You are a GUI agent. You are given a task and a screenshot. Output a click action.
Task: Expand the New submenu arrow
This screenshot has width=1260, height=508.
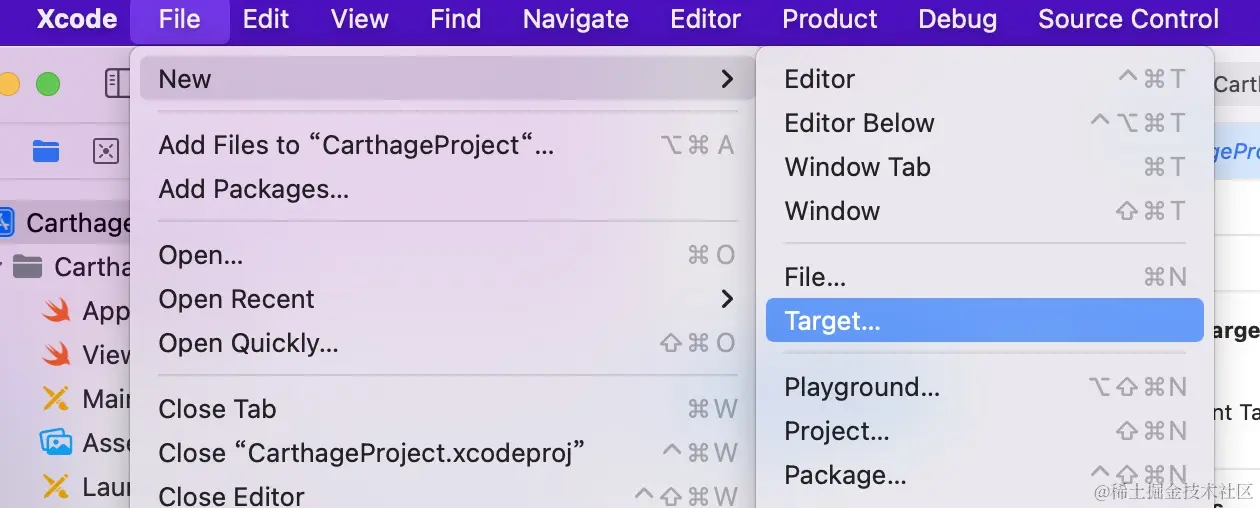tap(727, 79)
